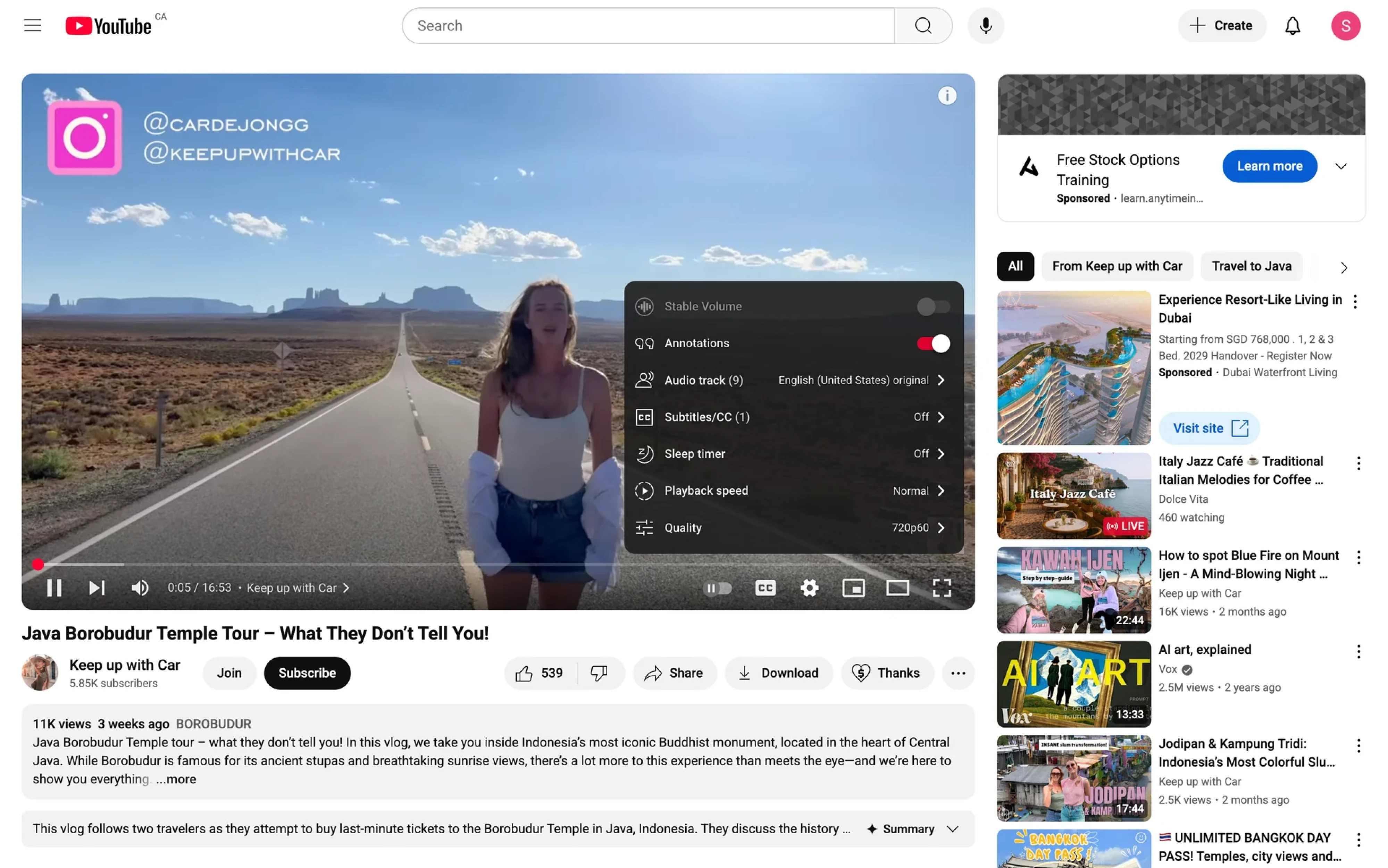The width and height of the screenshot is (1388, 868).
Task: Focus the Search input field
Action: point(649,25)
